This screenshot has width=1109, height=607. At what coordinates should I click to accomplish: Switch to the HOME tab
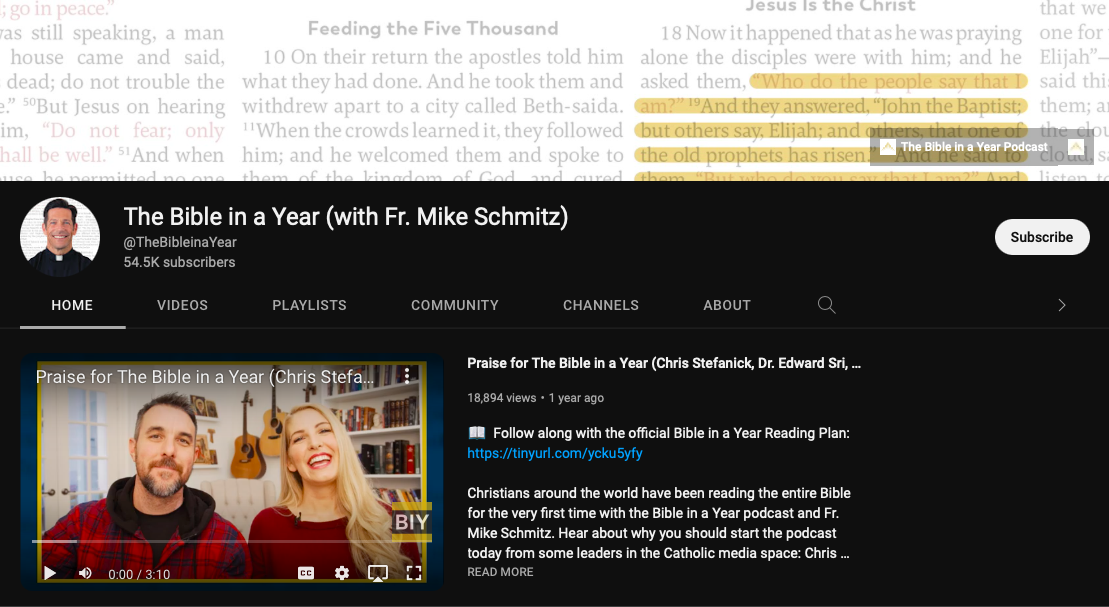click(72, 305)
